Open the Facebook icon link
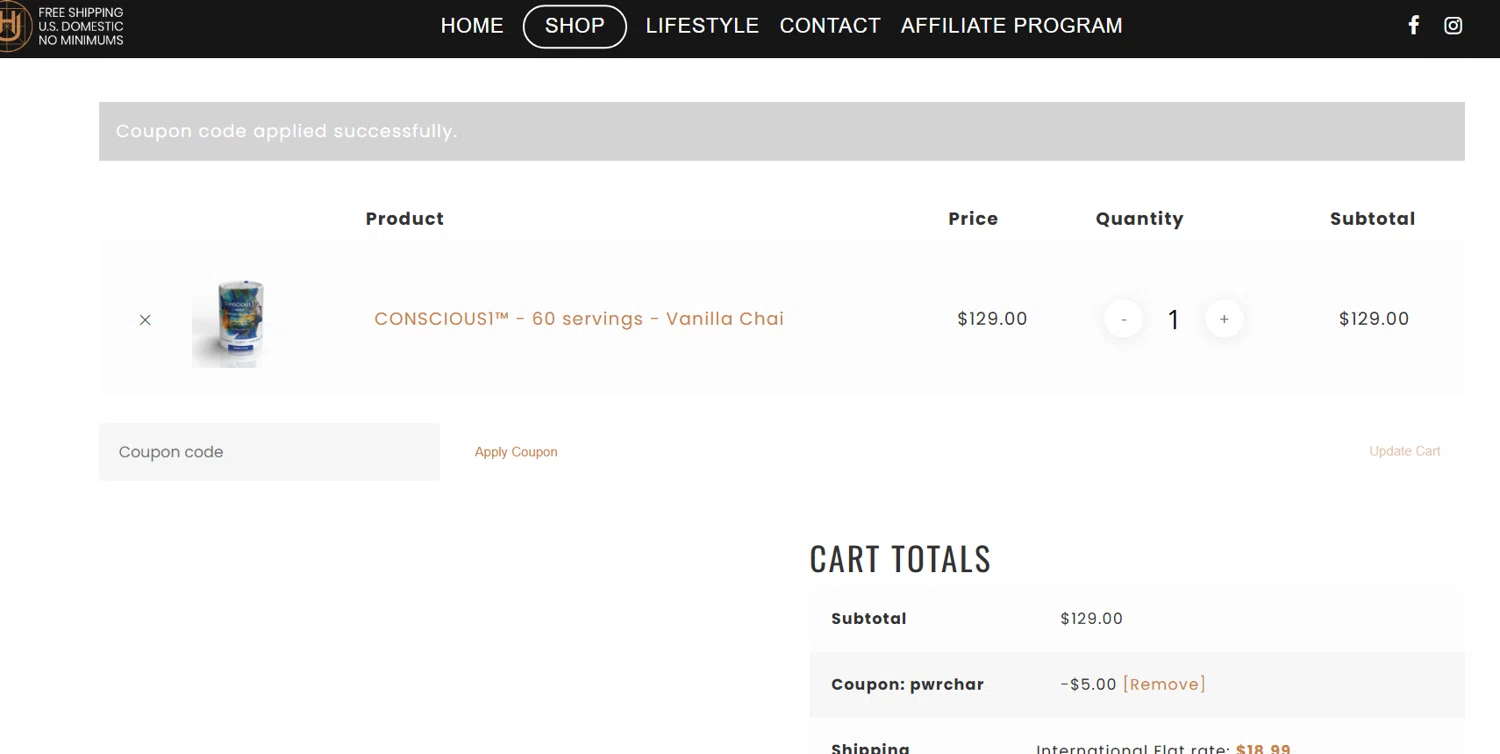This screenshot has width=1500, height=754. coord(1413,25)
